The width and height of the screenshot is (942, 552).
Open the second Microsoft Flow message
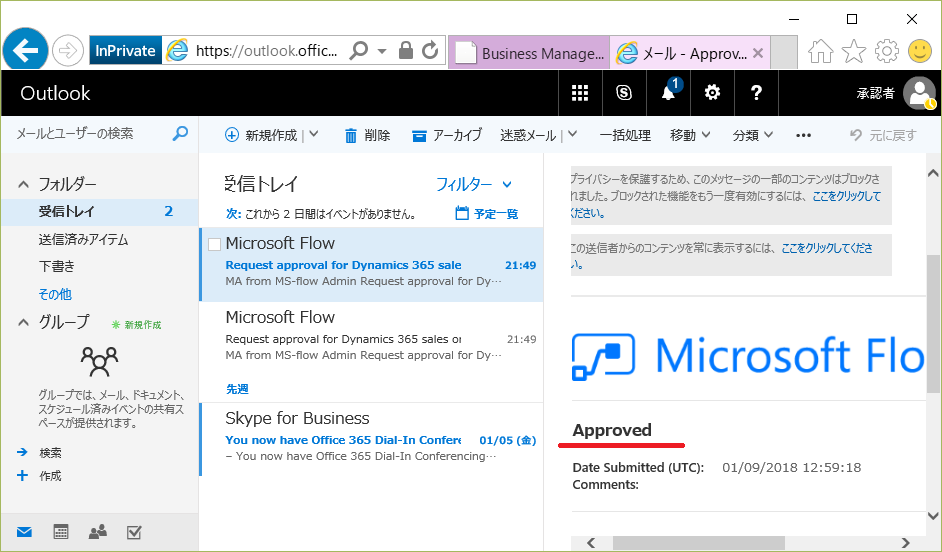372,338
